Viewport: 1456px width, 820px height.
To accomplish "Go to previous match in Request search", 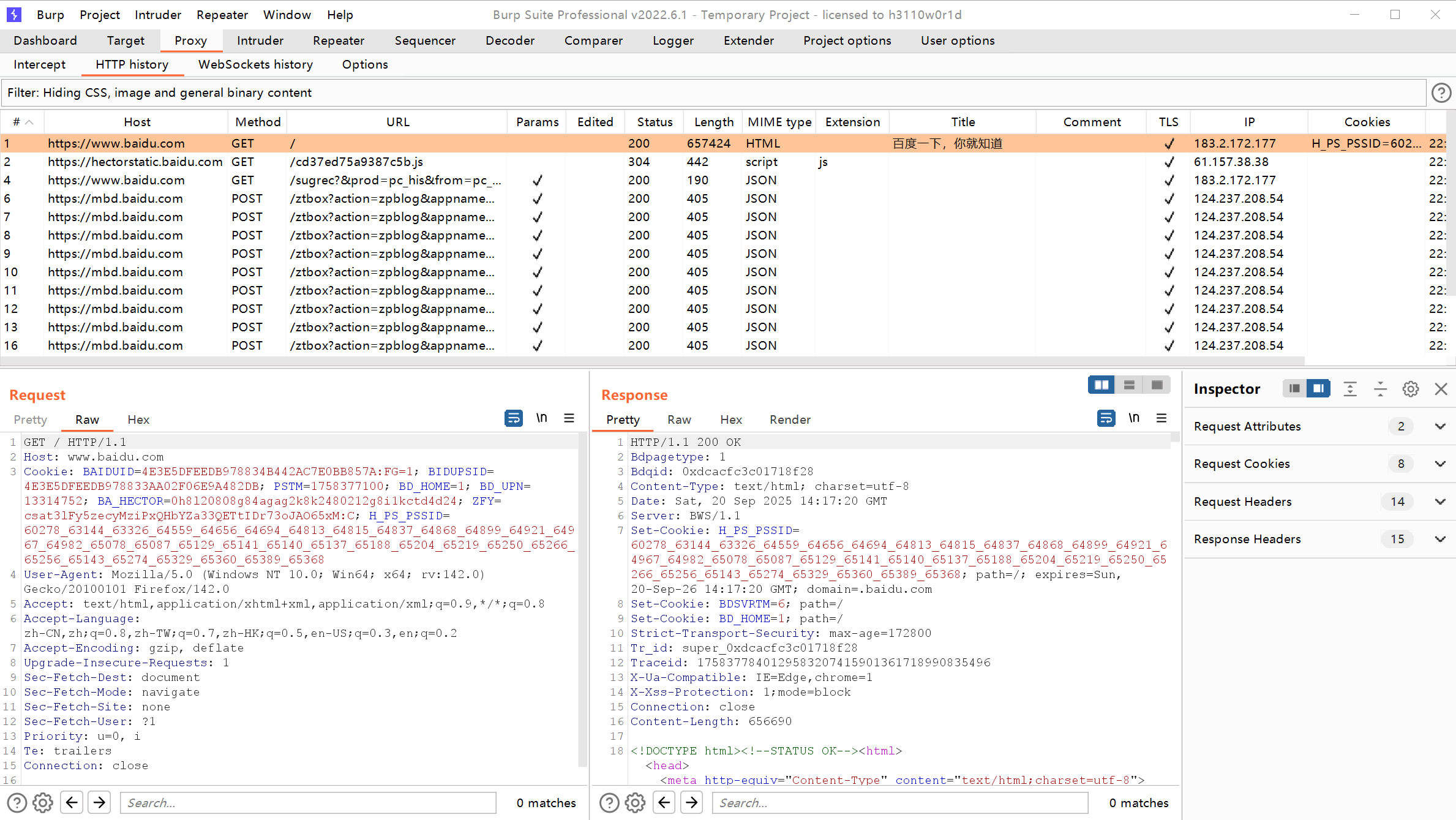I will pyautogui.click(x=72, y=802).
